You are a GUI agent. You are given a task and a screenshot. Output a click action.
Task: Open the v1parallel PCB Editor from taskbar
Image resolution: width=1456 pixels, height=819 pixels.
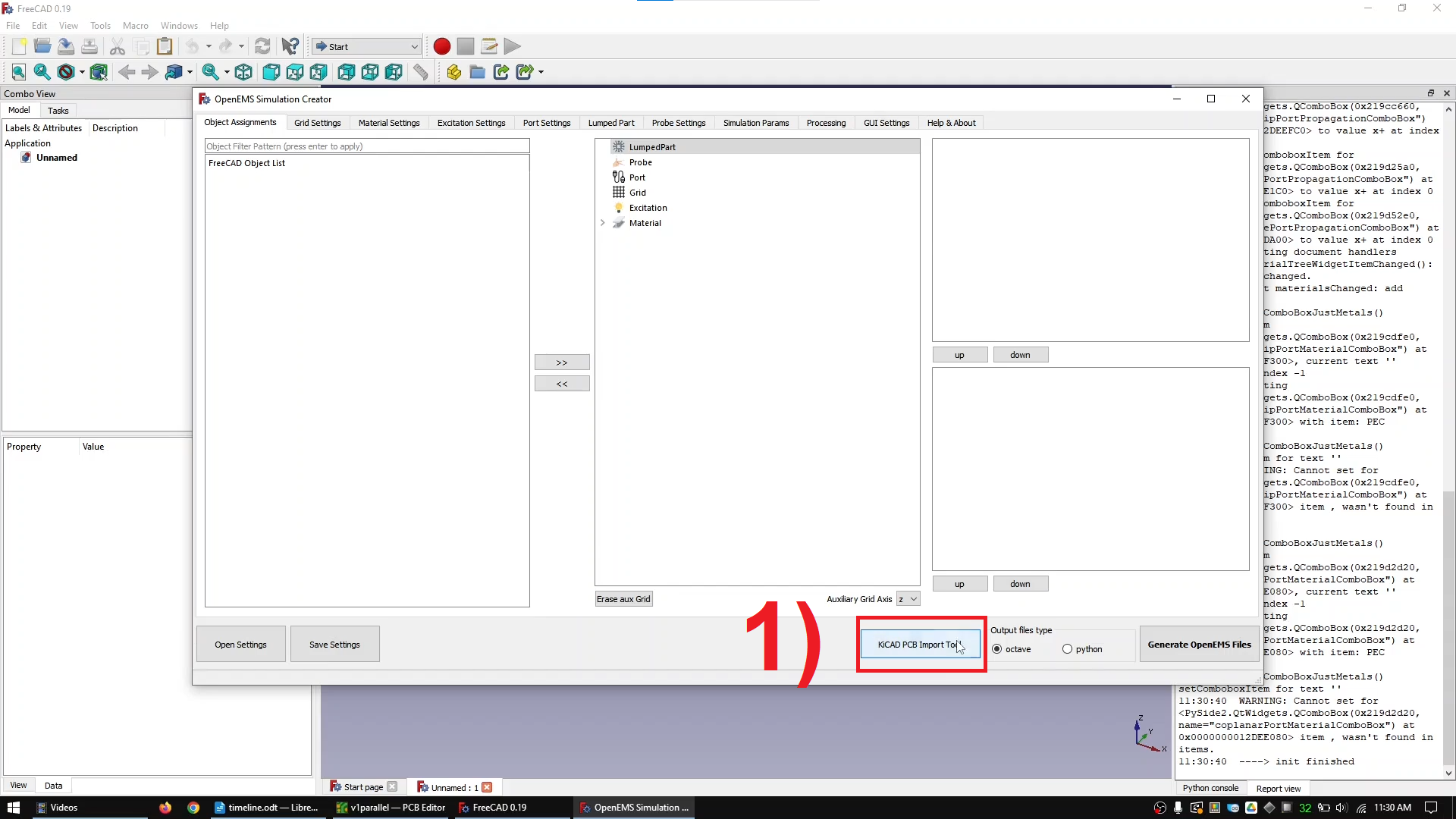click(x=391, y=808)
